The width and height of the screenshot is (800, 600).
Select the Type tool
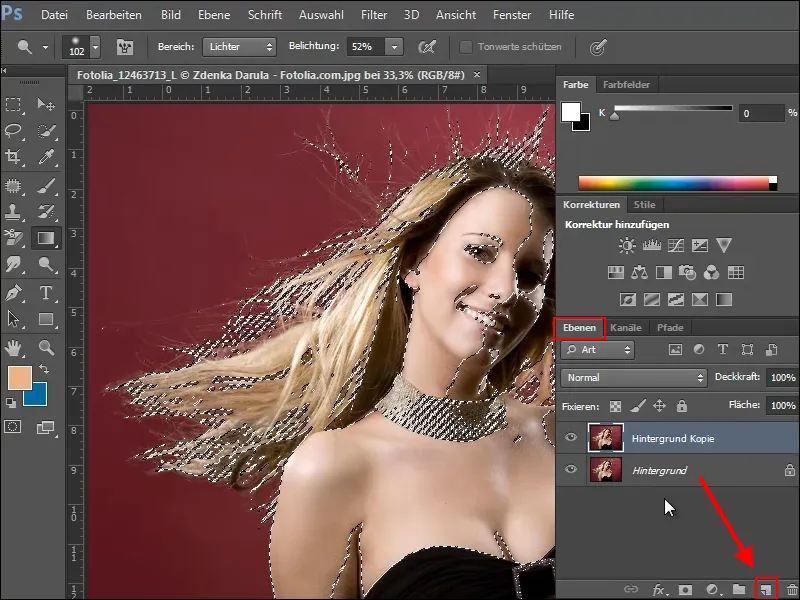[46, 293]
